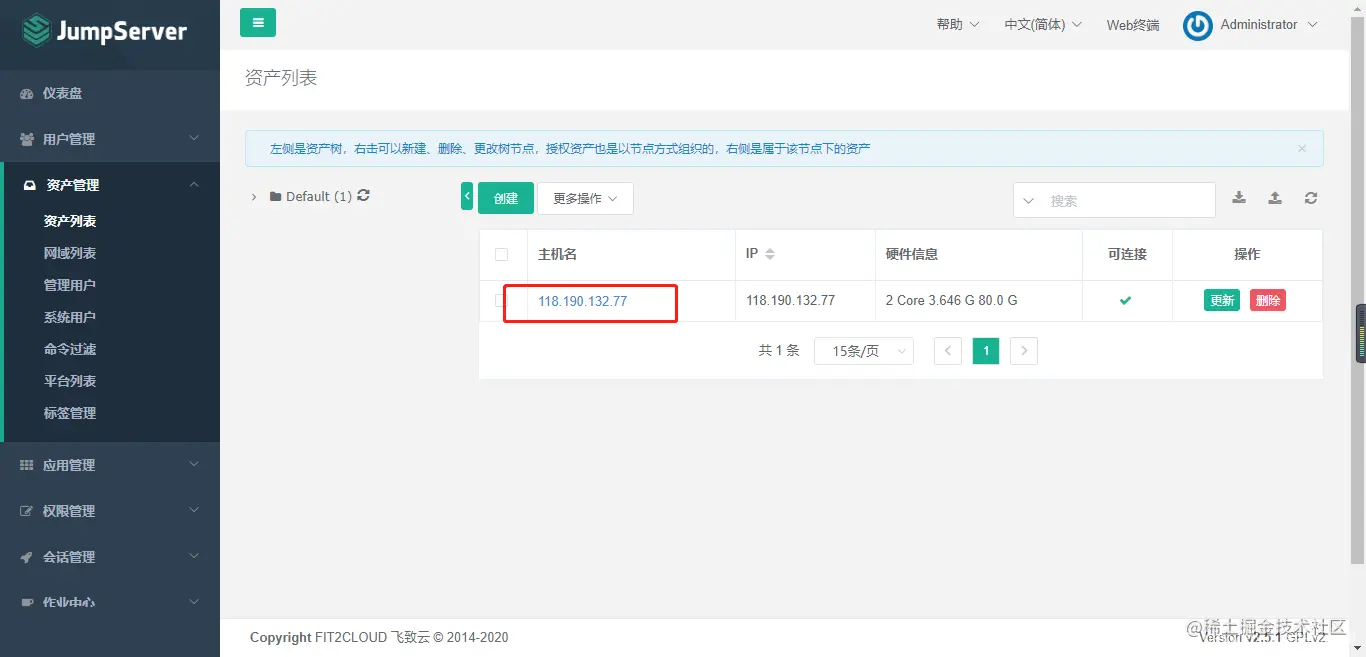Open the Web终端 link

click(x=1133, y=25)
